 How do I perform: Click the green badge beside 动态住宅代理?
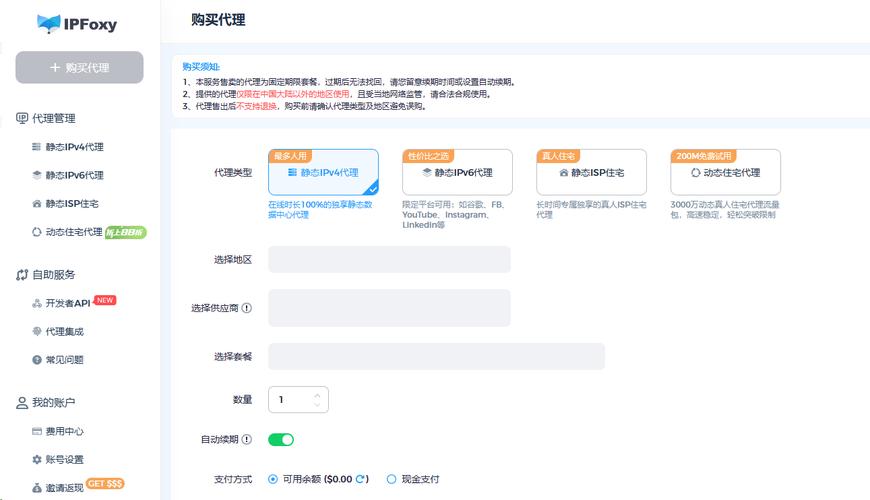tap(126, 233)
